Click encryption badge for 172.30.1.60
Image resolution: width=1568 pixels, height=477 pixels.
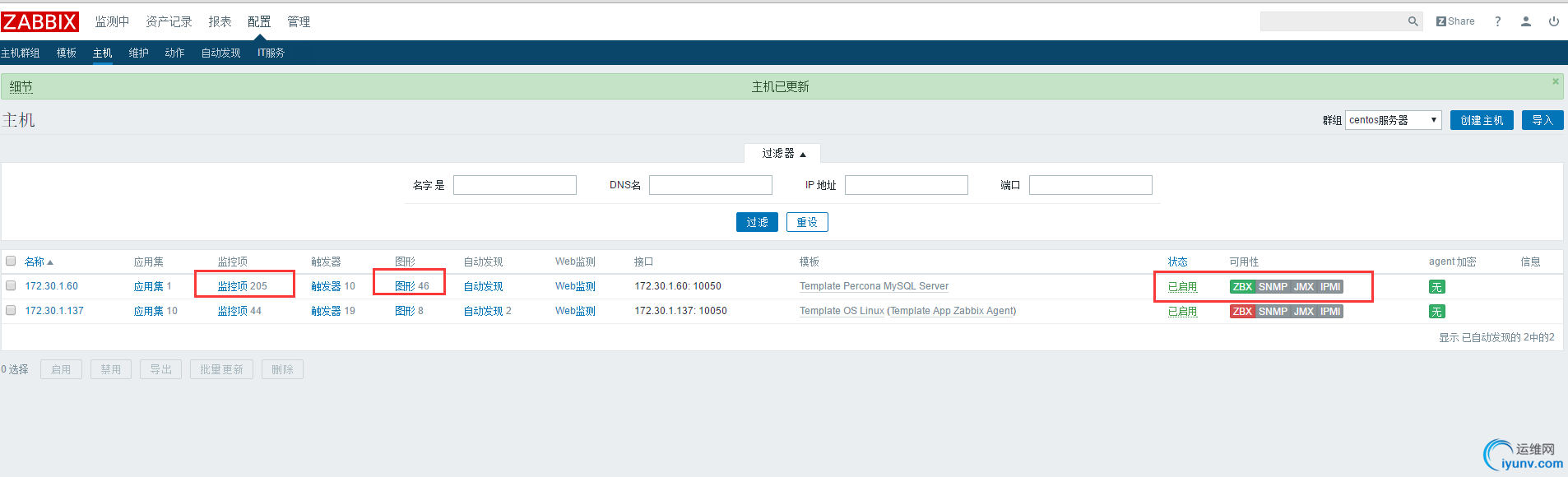(x=1436, y=287)
